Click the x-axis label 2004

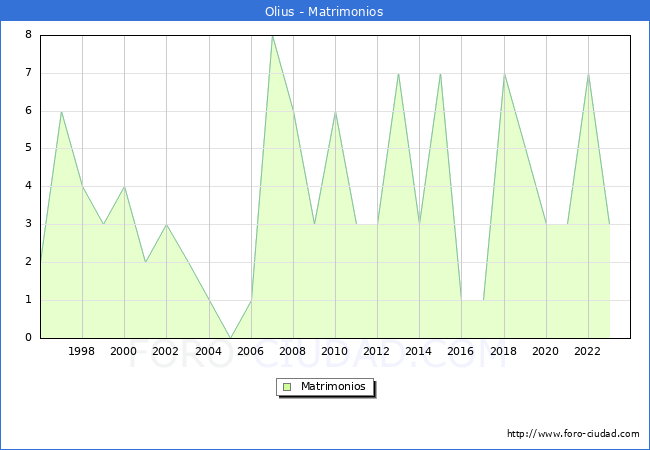tap(208, 351)
